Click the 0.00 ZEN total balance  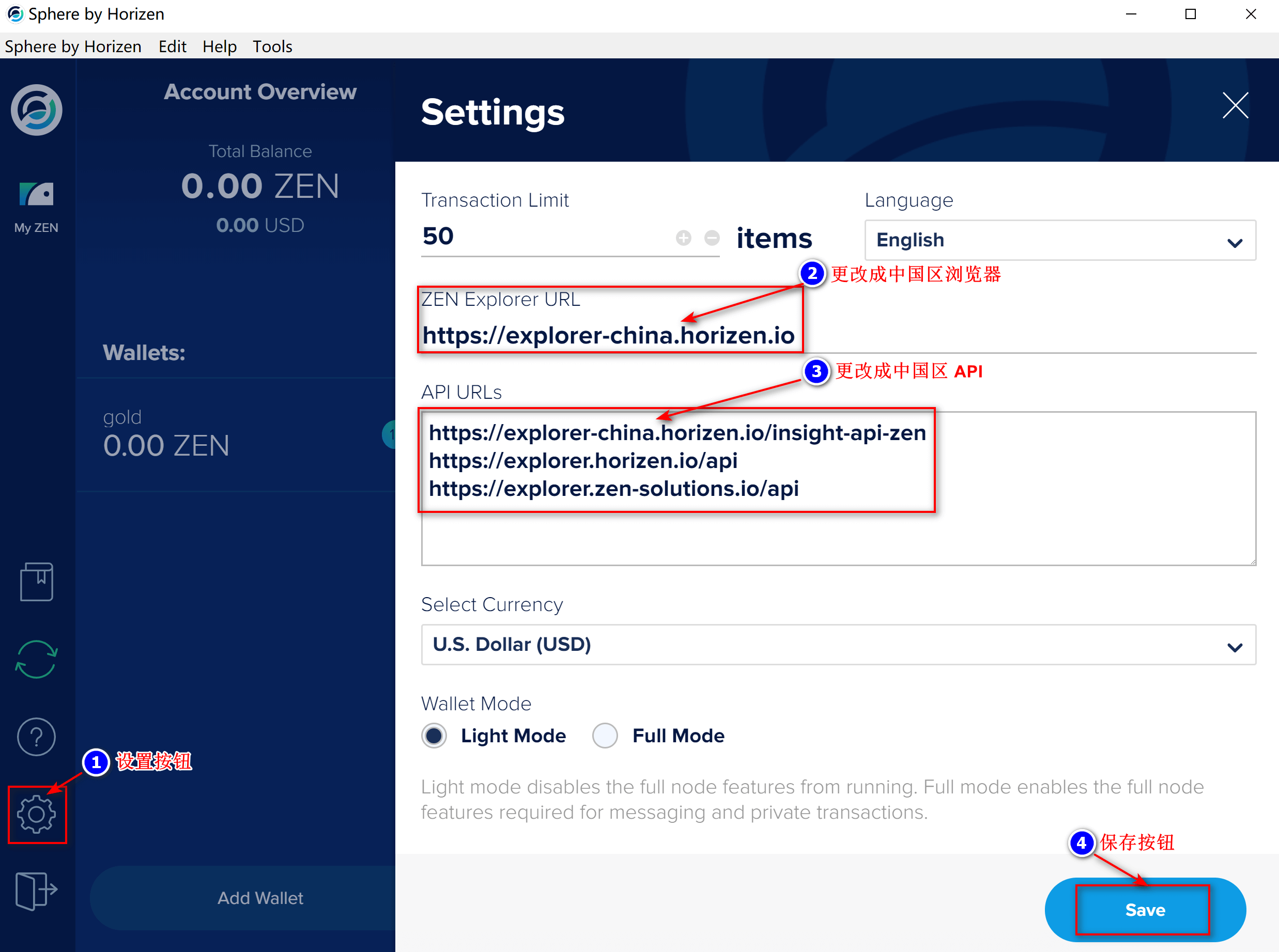click(260, 186)
